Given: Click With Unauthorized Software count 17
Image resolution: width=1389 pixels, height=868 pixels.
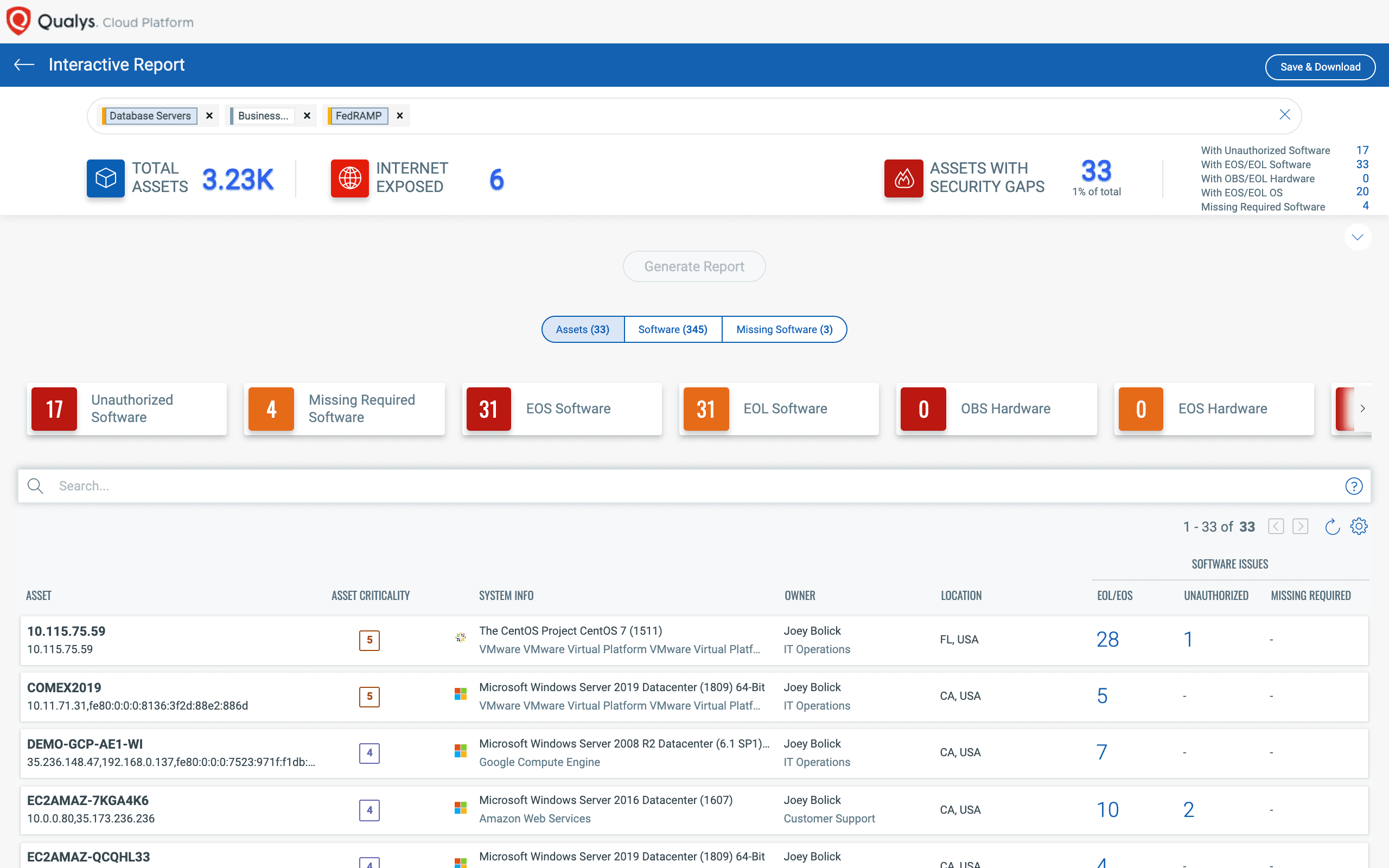Looking at the screenshot, I should tap(1362, 150).
